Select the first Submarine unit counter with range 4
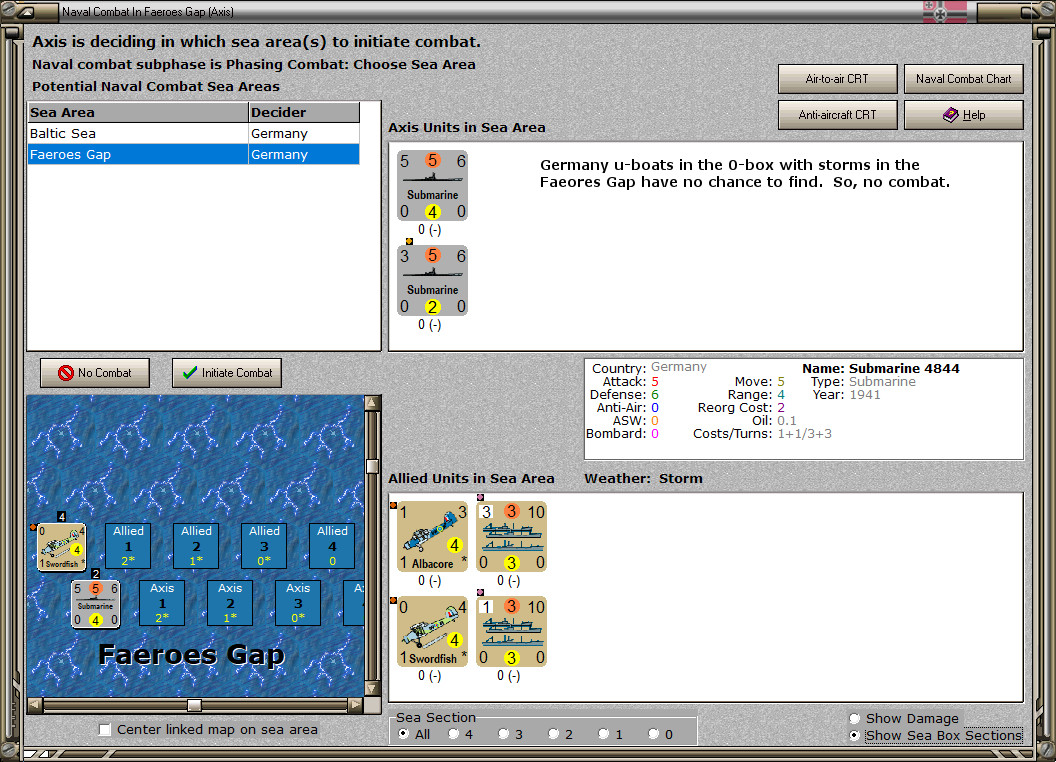Image resolution: width=1056 pixels, height=762 pixels. [x=432, y=186]
